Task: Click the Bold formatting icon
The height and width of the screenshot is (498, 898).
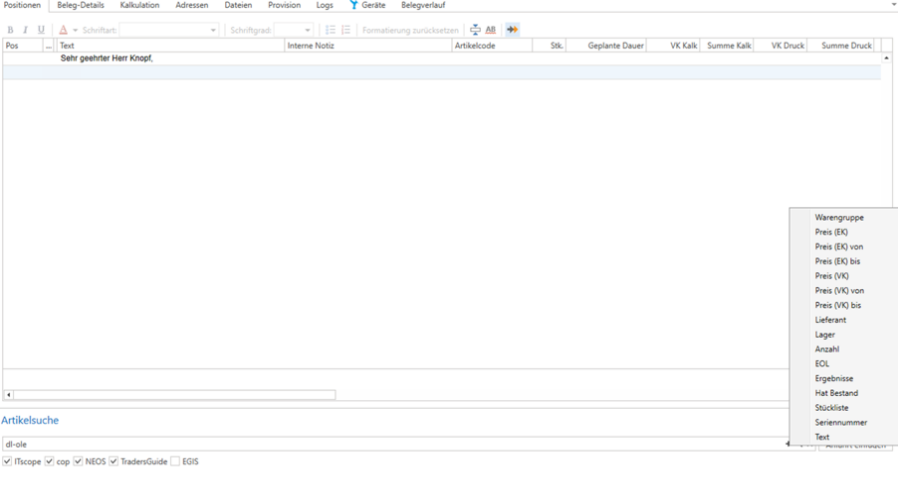Action: click(x=10, y=30)
